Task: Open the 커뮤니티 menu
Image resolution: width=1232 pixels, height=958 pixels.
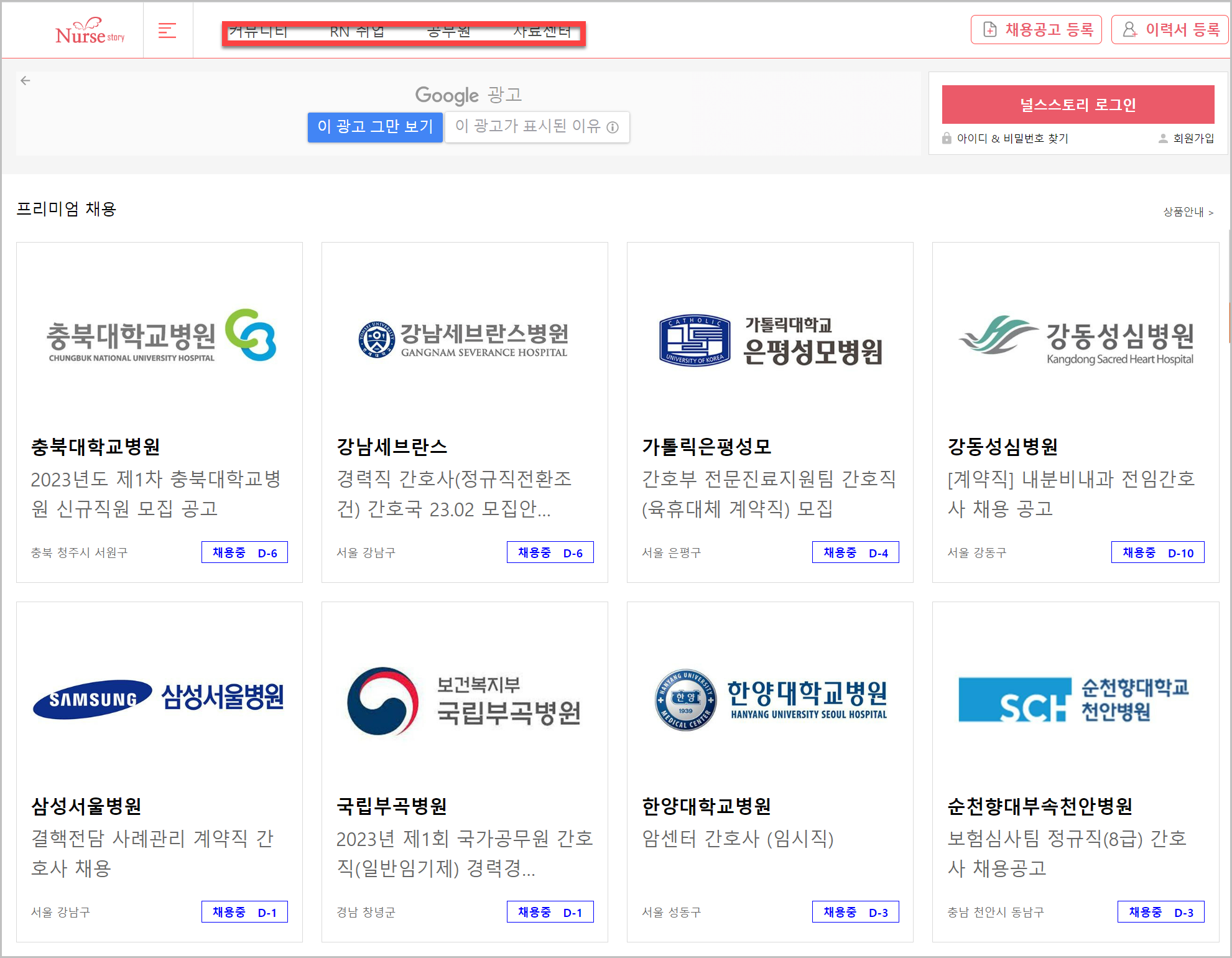Action: coord(258,32)
